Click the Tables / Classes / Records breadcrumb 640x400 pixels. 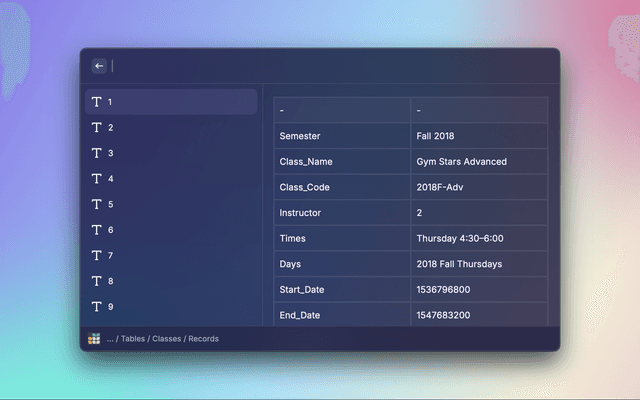point(163,339)
